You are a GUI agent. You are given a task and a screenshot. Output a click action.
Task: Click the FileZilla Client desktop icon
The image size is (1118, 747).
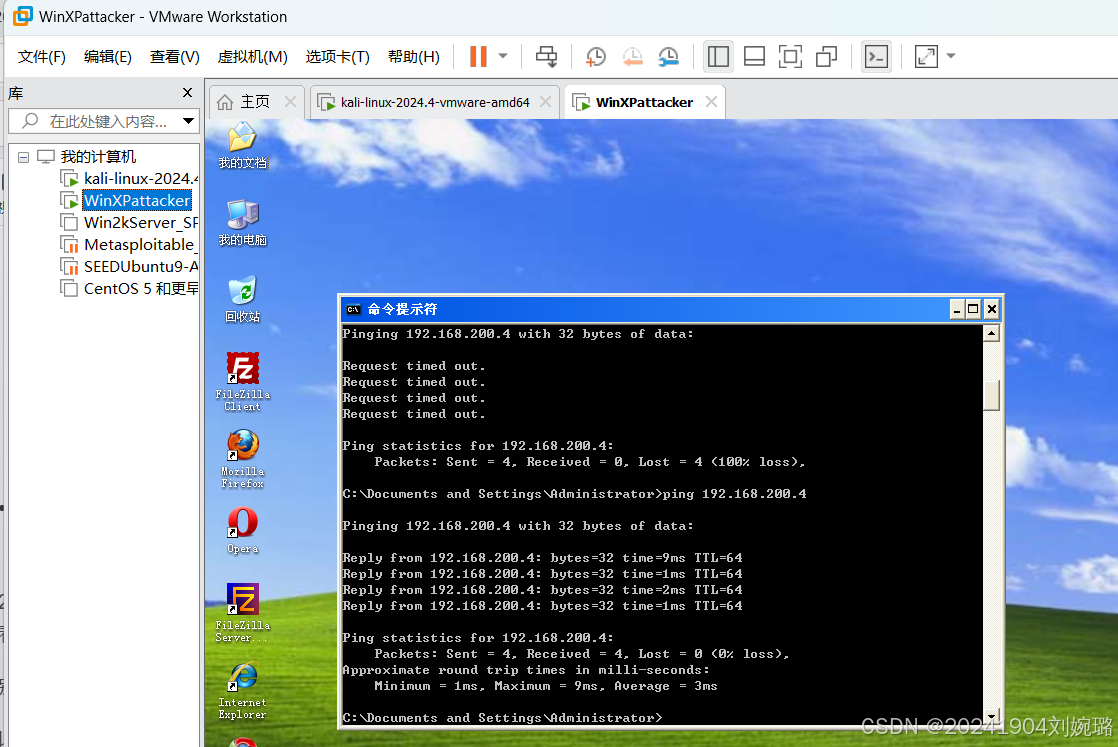coord(242,381)
